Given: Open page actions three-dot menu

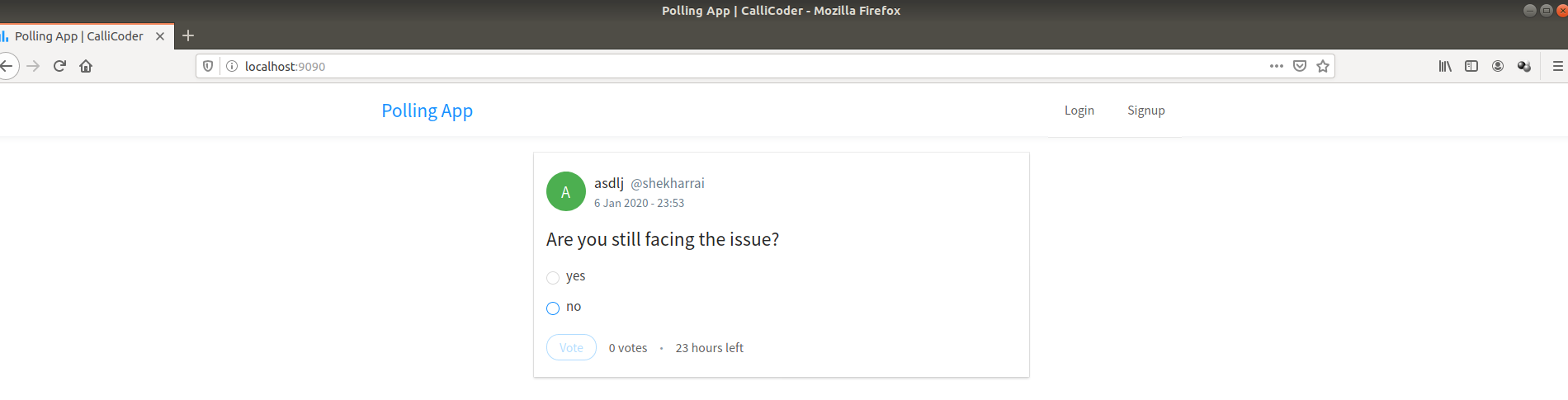Looking at the screenshot, I should [x=1277, y=66].
